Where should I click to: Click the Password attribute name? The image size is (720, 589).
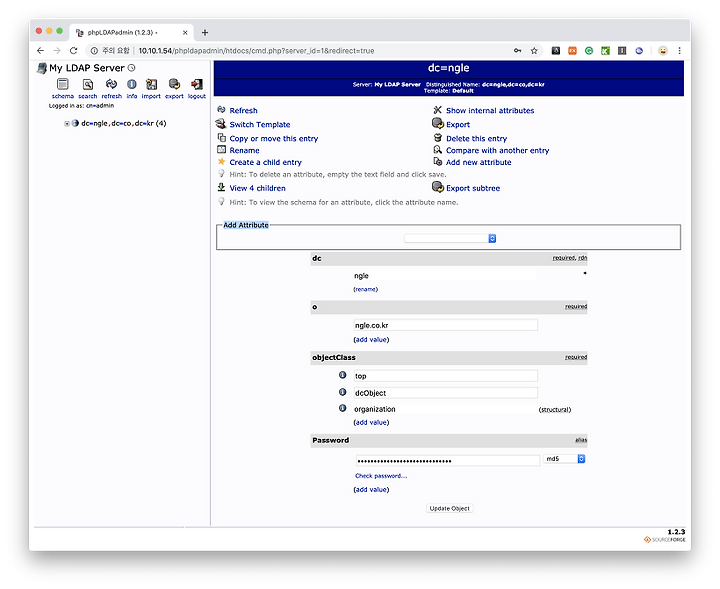[331, 440]
